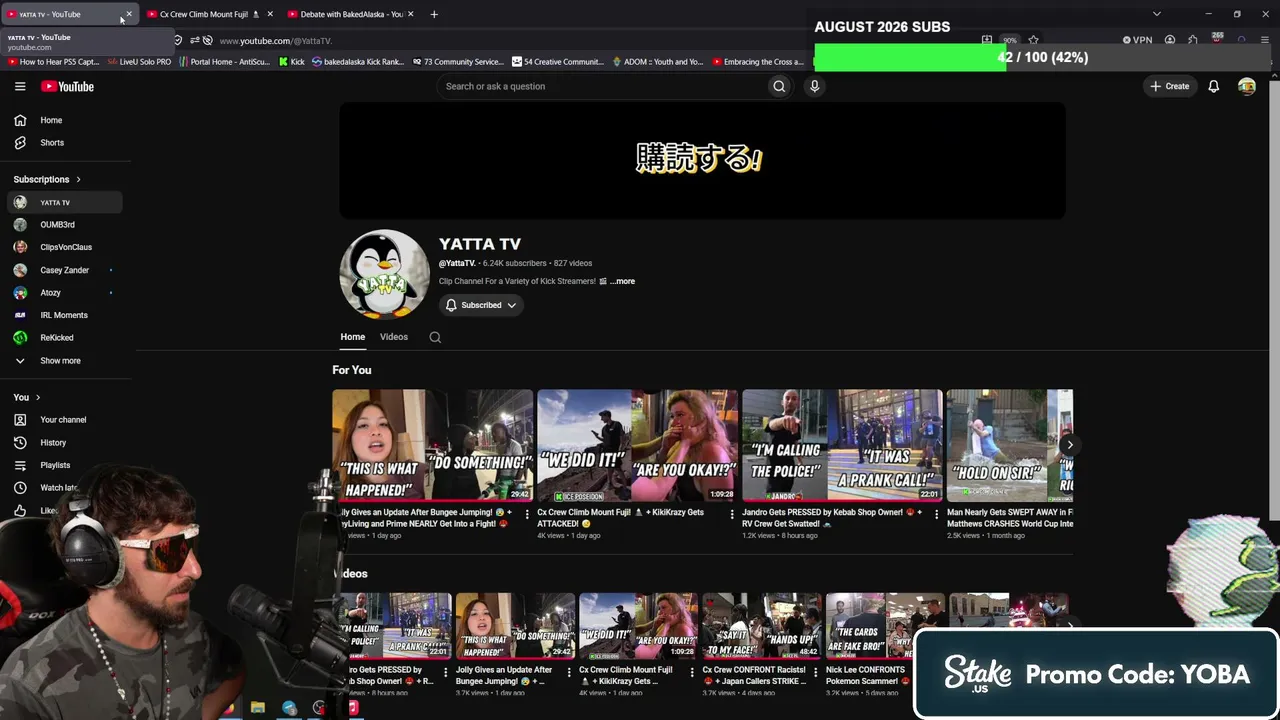Open a new browser tab

[434, 14]
